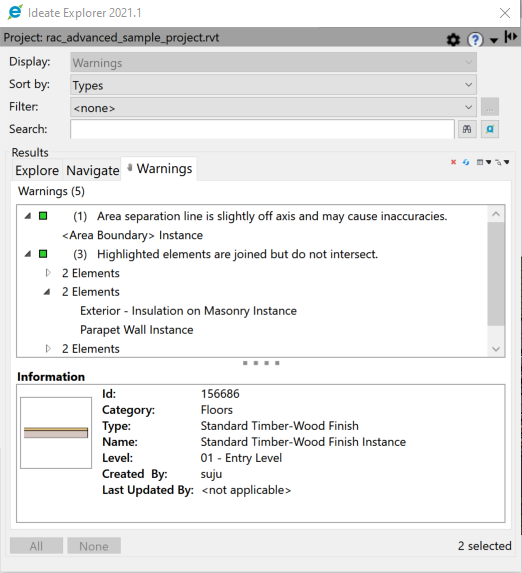
Task: Expand the first 2 Elements row
Action: 48,273
